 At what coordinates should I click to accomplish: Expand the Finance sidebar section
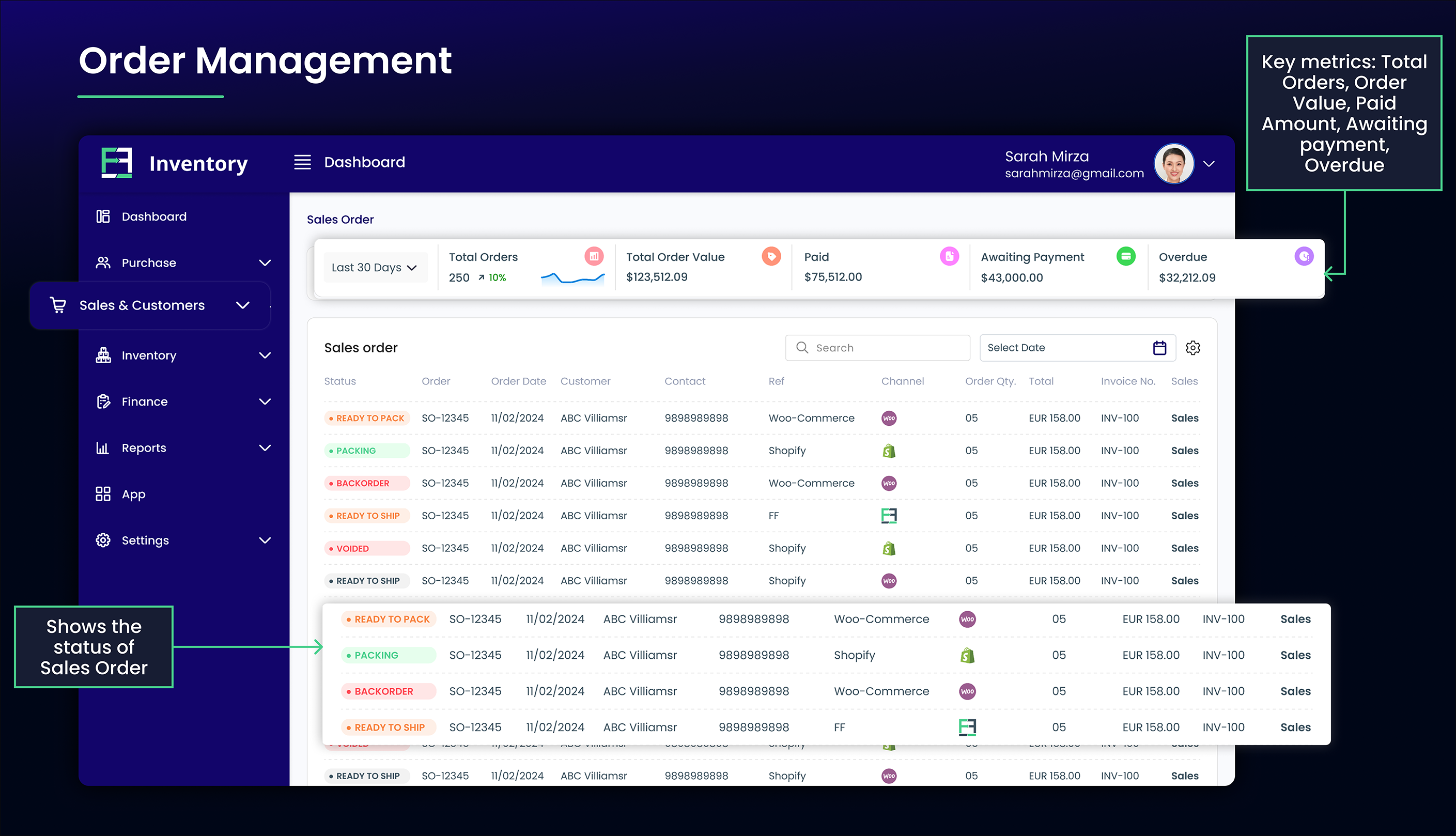click(265, 402)
